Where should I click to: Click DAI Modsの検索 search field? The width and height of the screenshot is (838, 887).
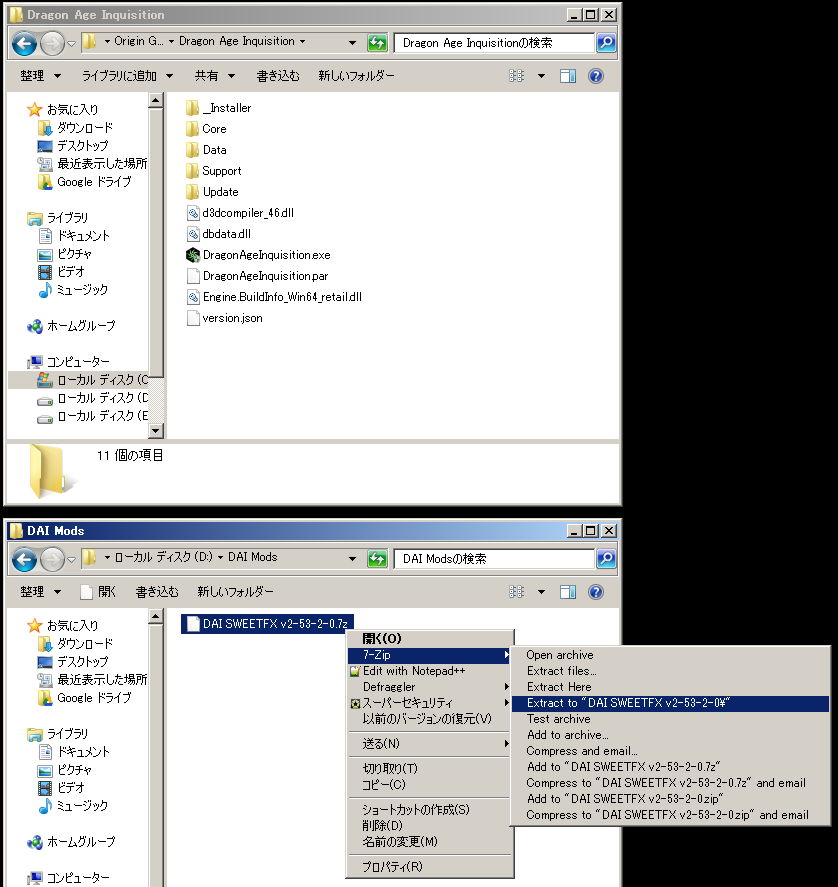point(494,559)
